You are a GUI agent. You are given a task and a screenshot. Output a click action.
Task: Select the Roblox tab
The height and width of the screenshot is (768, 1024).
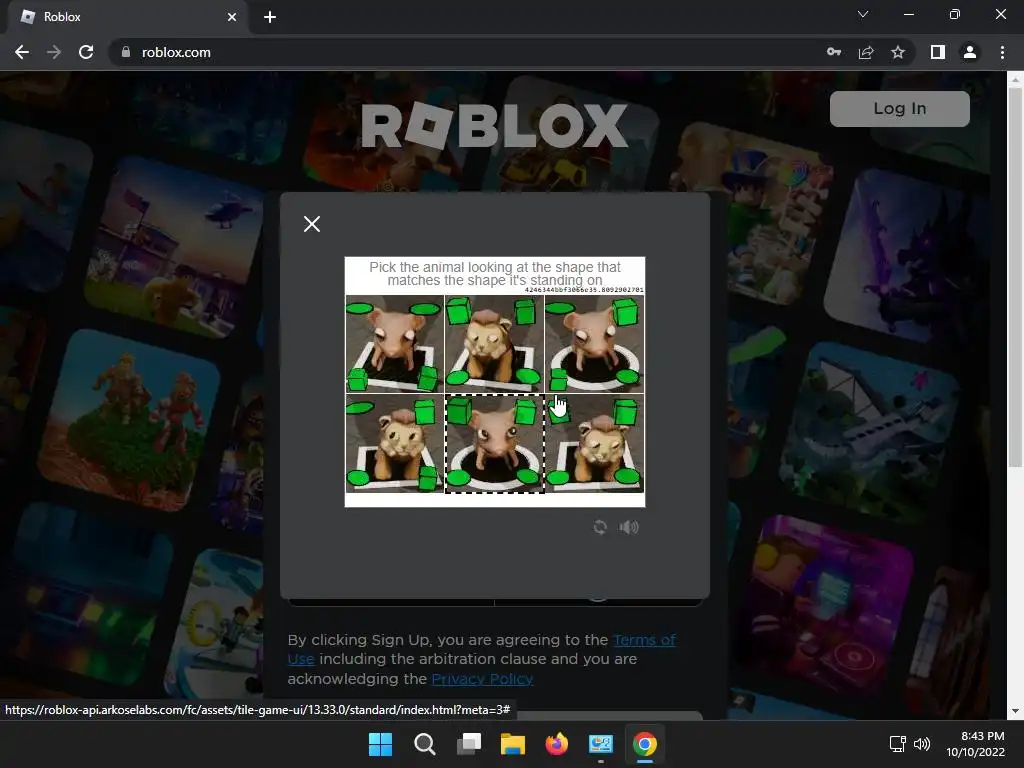click(128, 17)
